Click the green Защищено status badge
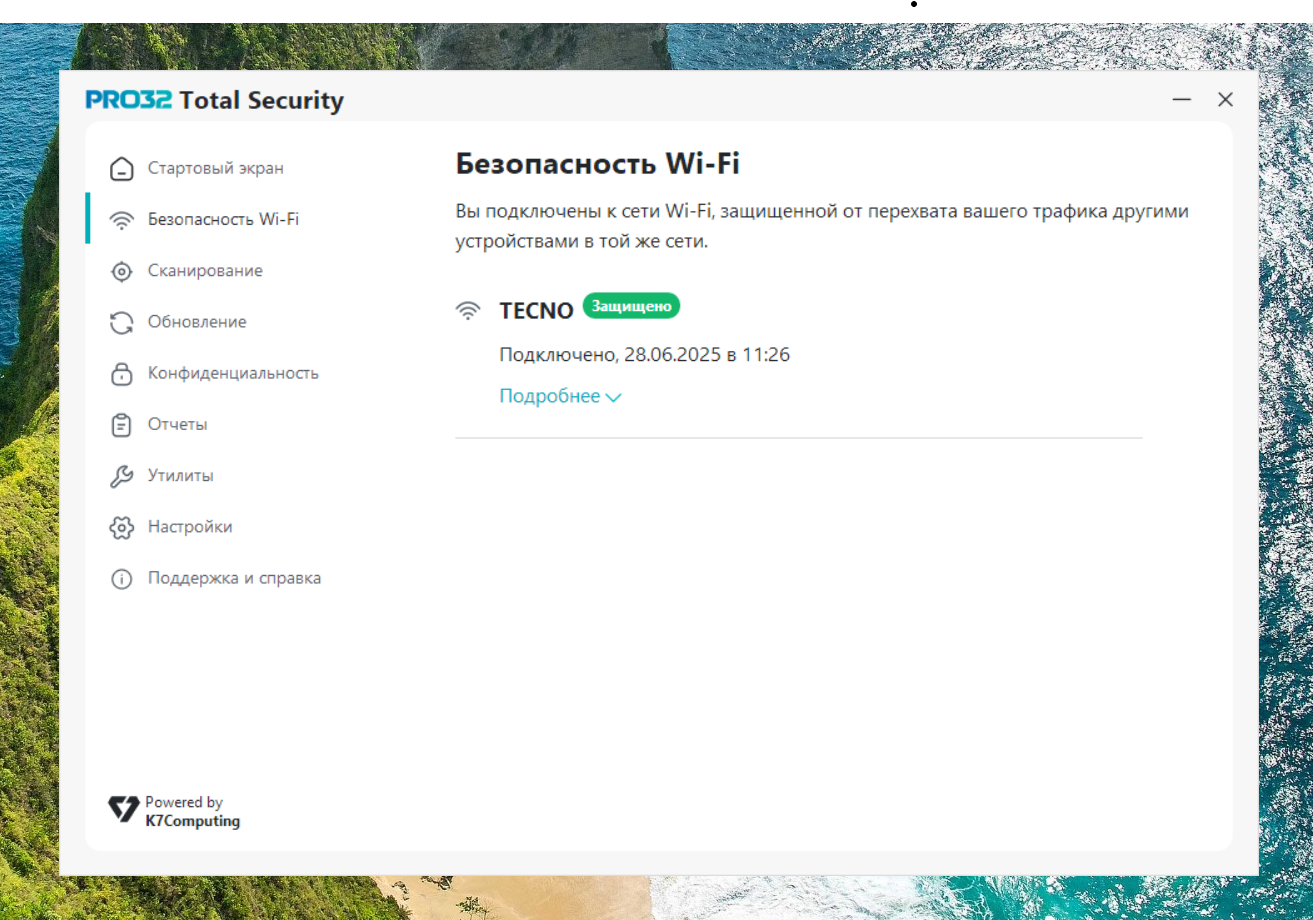 [x=631, y=306]
